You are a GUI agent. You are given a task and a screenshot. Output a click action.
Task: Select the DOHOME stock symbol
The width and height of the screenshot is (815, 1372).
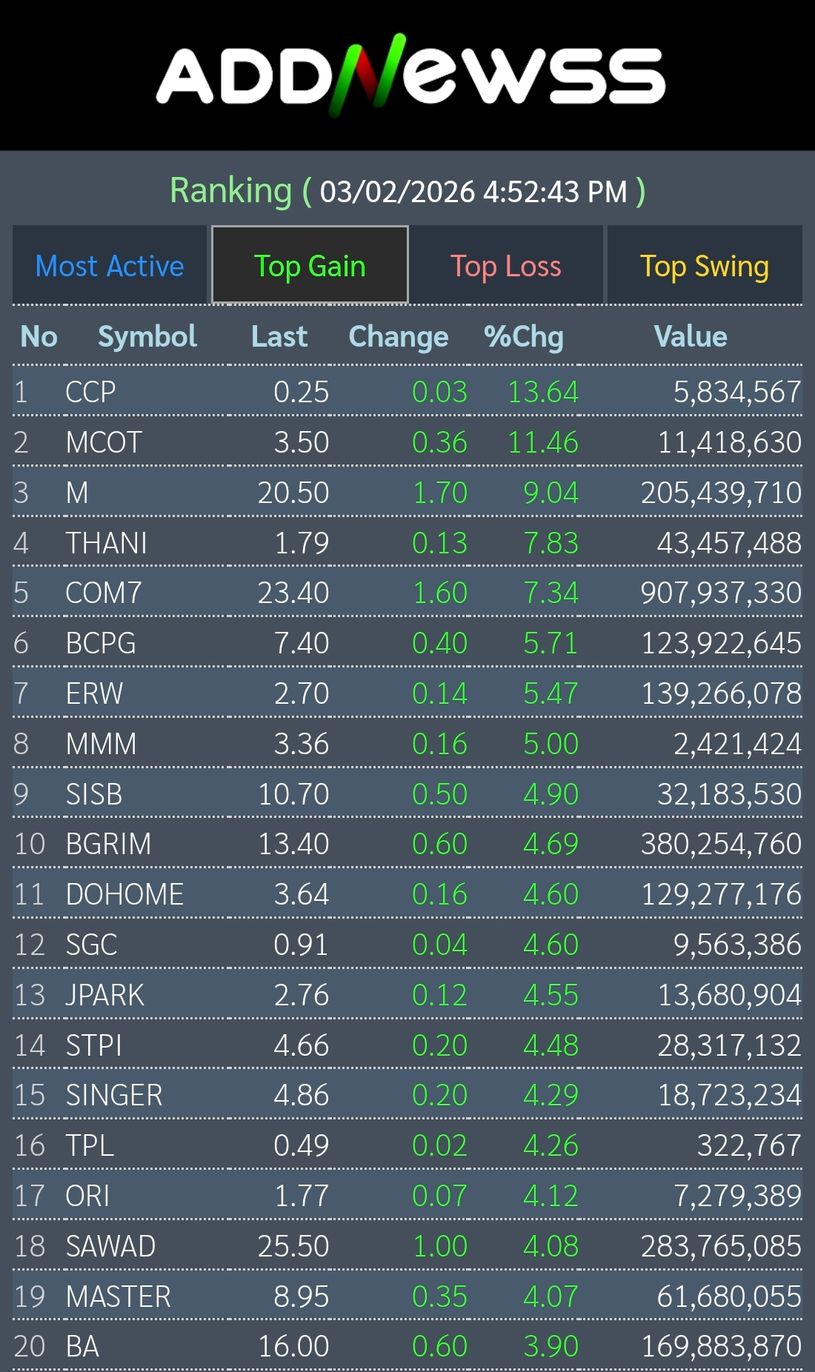tap(125, 894)
